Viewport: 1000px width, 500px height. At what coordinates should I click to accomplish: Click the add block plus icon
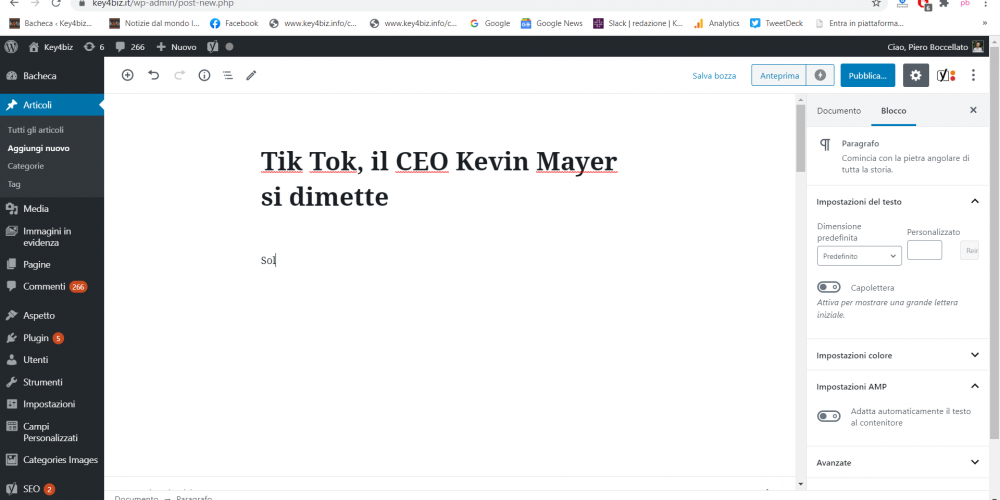[x=128, y=75]
